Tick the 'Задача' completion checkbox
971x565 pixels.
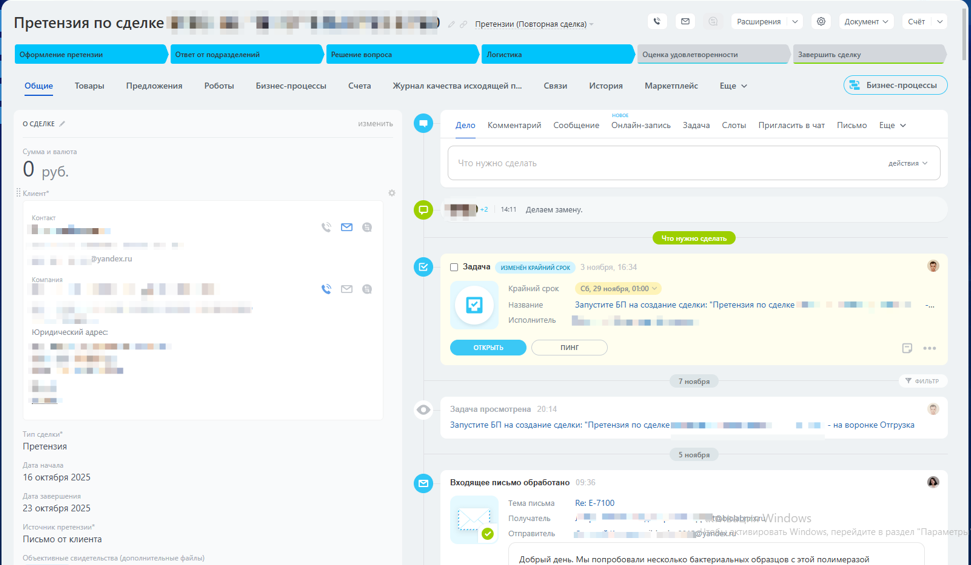[x=454, y=267]
